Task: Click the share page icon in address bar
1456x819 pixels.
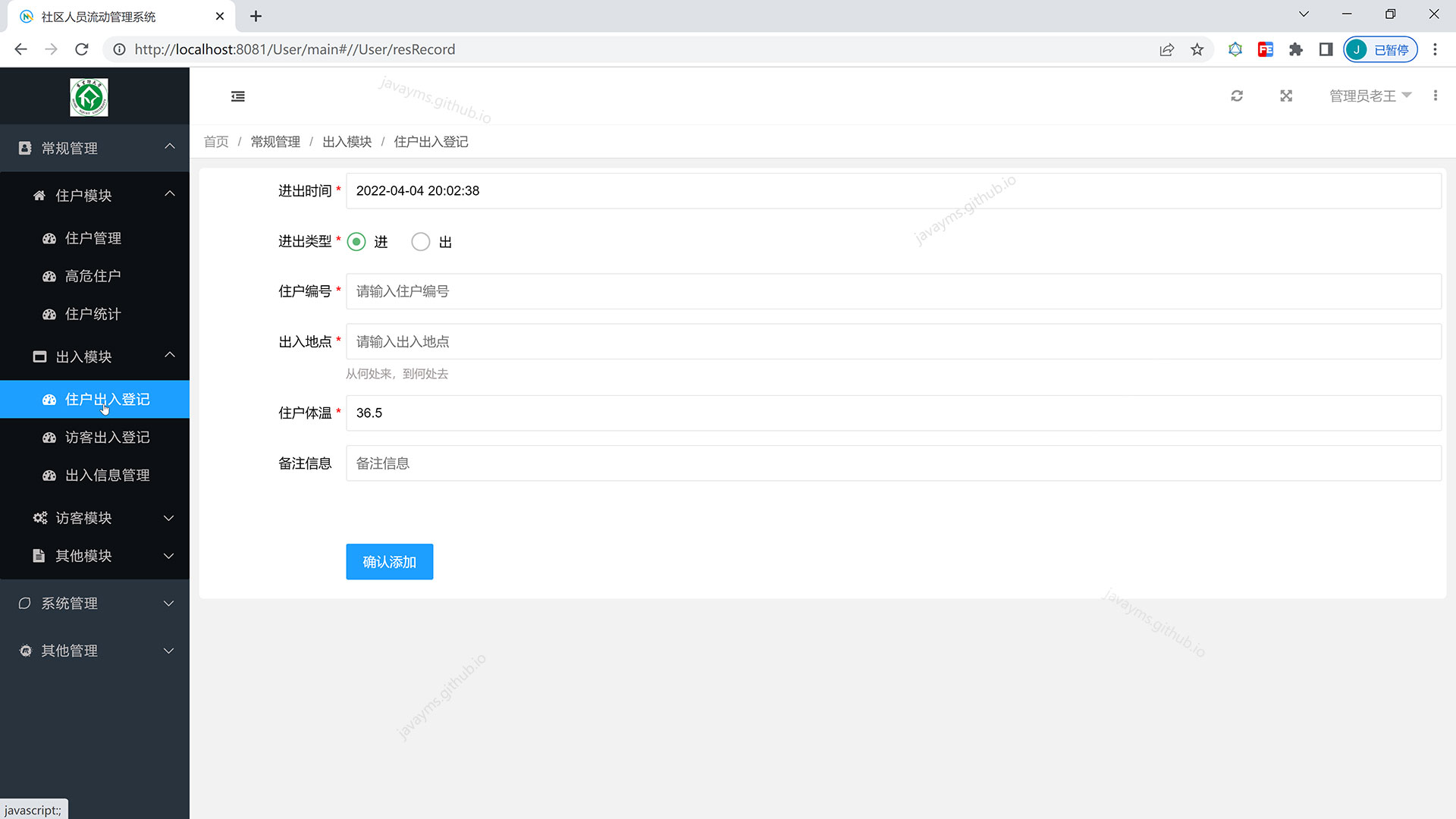Action: click(x=1166, y=50)
